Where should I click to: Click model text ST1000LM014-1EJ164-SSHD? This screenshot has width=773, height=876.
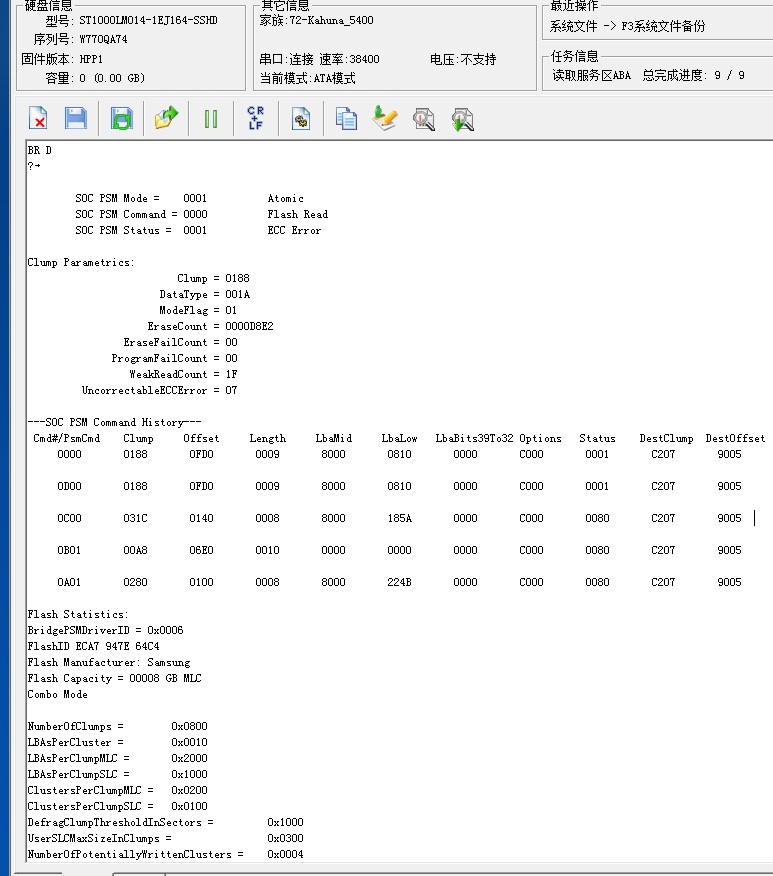click(148, 21)
